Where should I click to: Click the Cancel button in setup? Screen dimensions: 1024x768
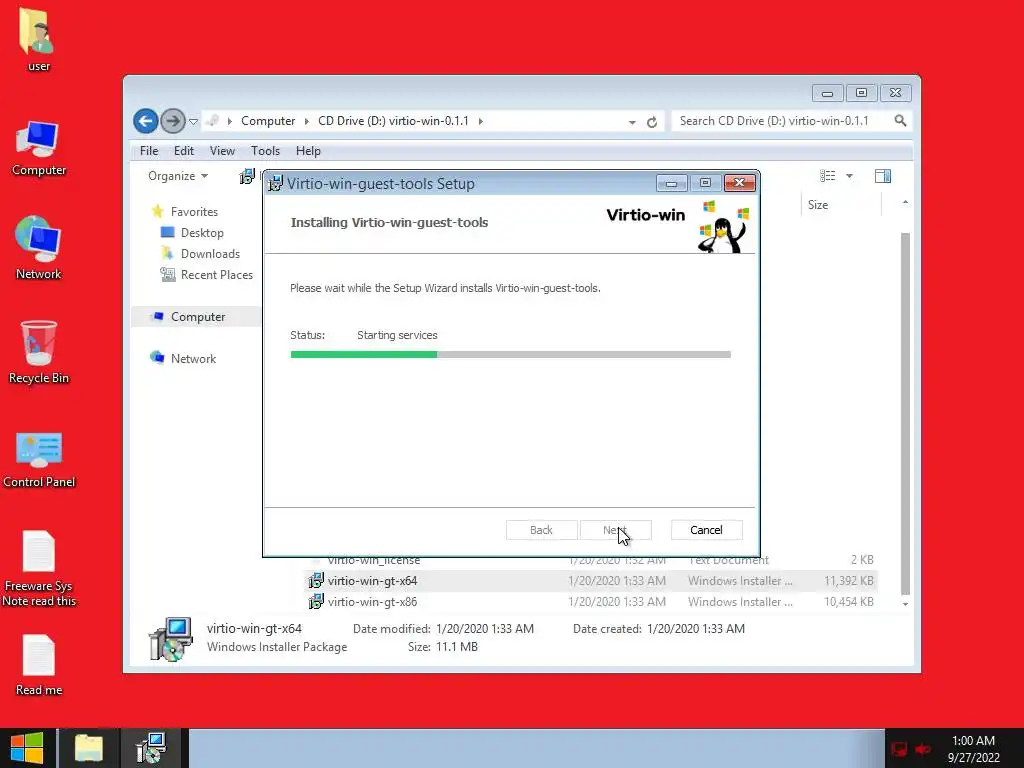tap(707, 530)
